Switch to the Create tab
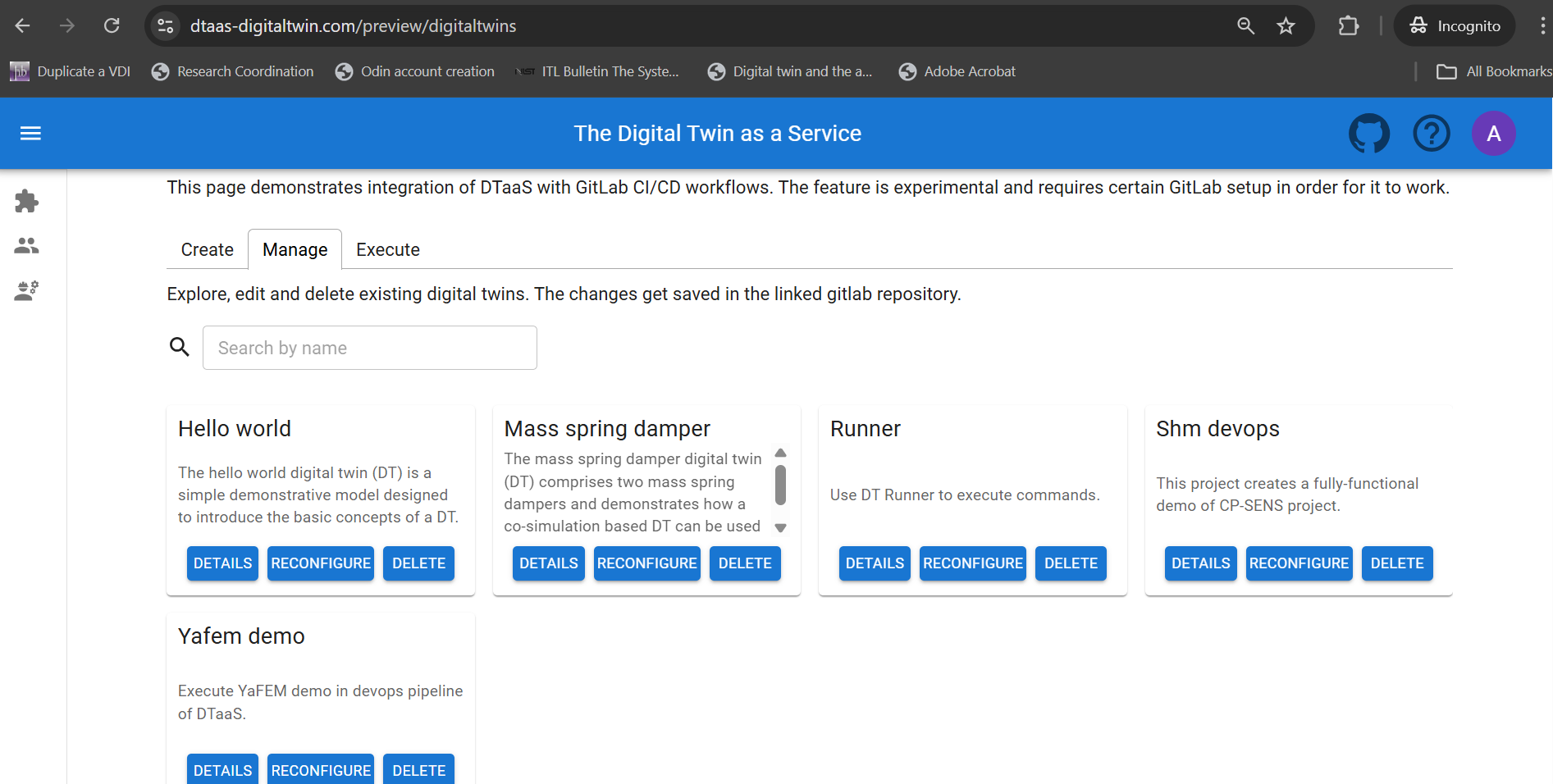 tap(206, 249)
